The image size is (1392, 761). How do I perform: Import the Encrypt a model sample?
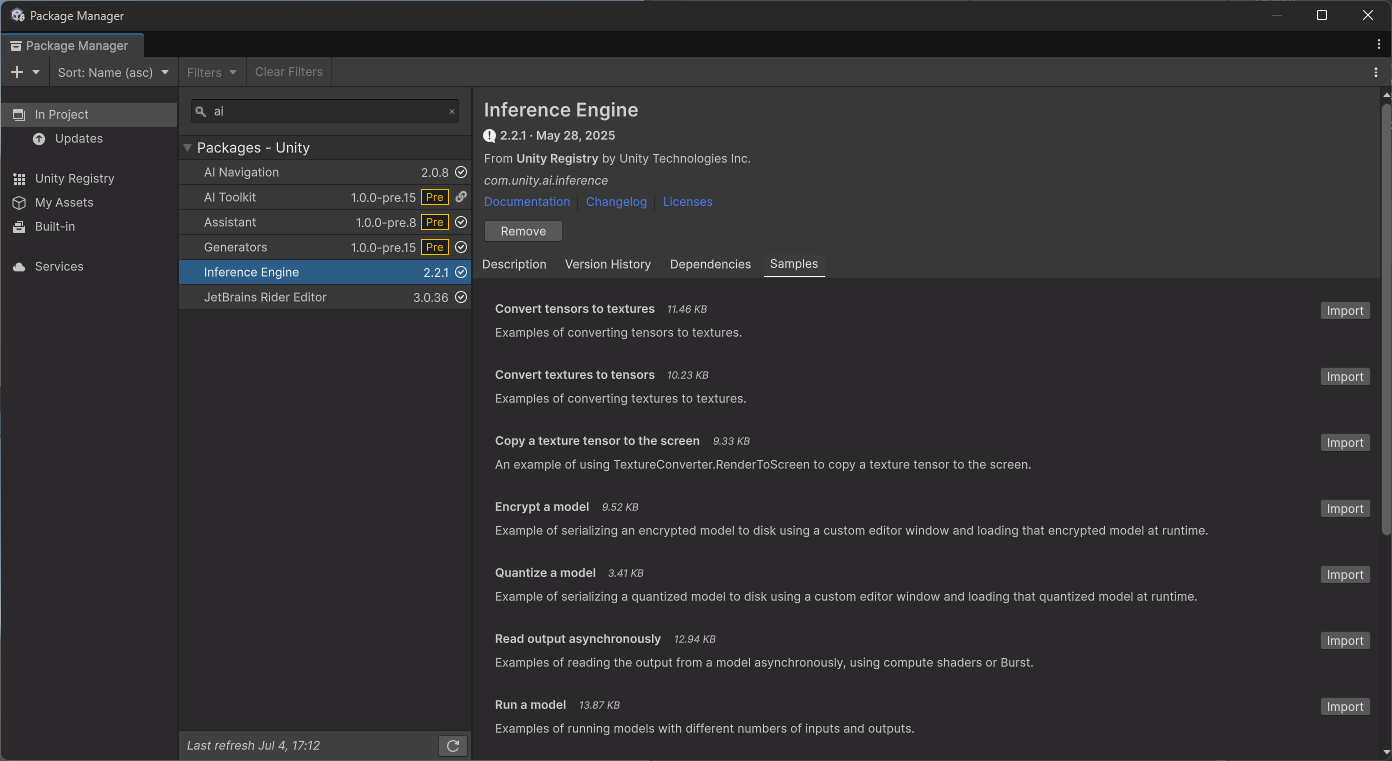1345,509
